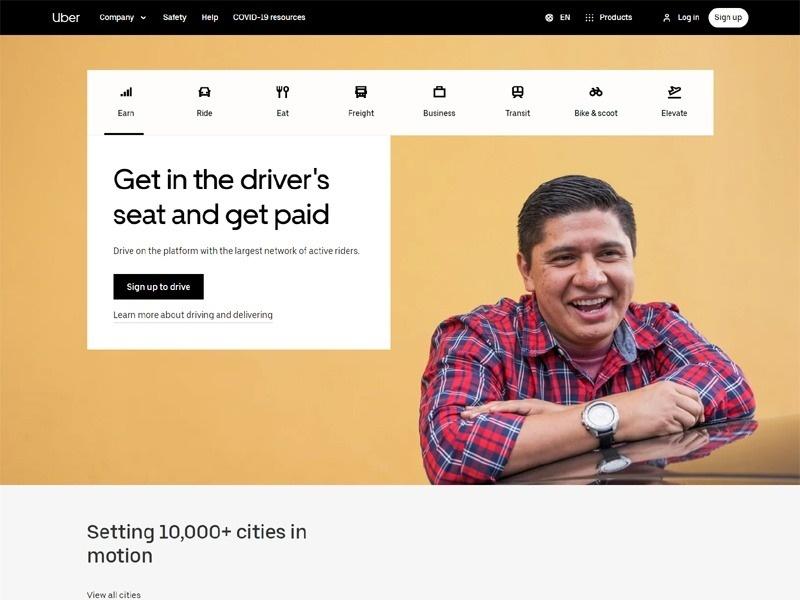
Task: Click the Log in person icon
Action: [666, 18]
